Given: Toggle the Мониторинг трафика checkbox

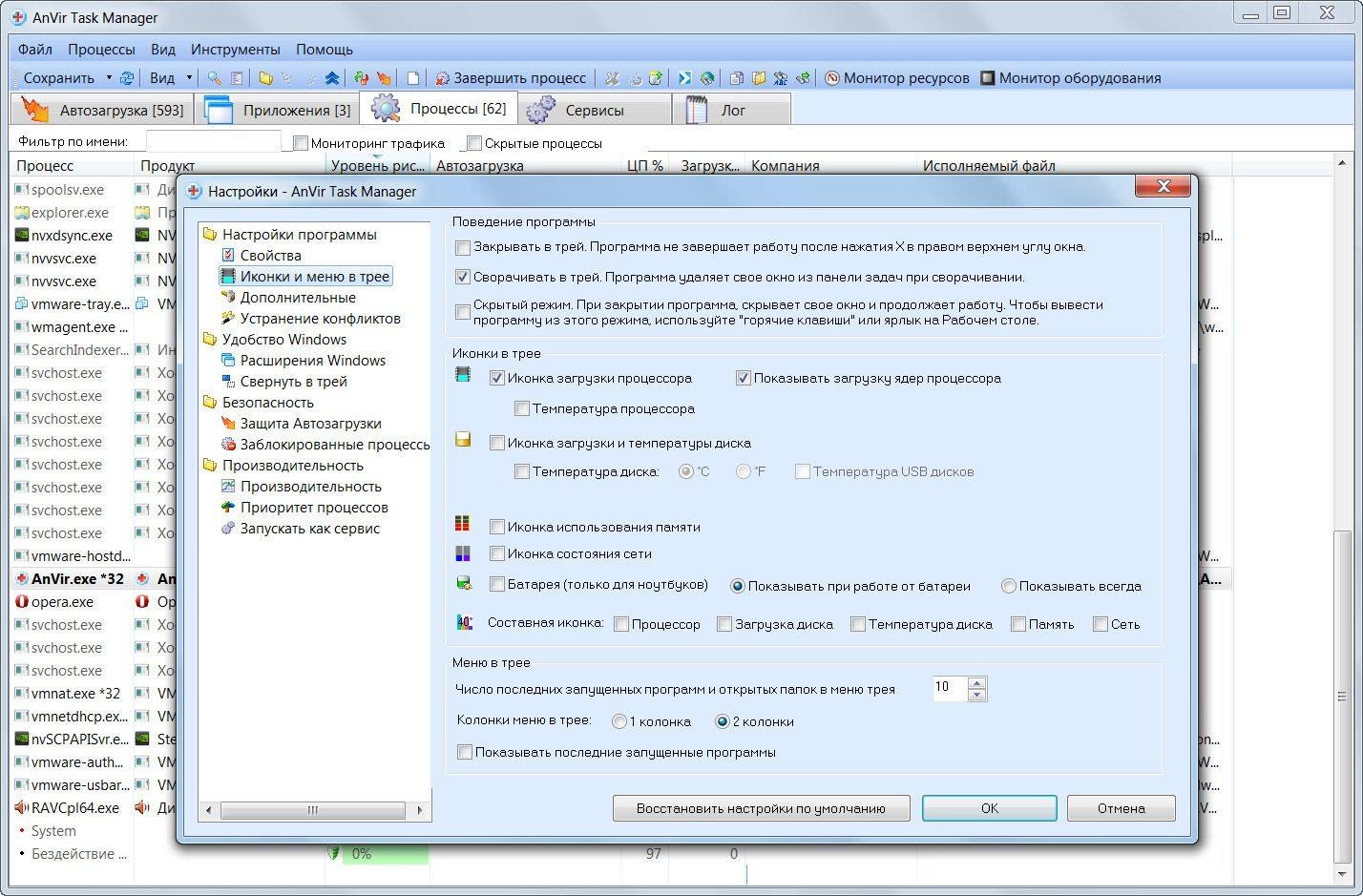Looking at the screenshot, I should (x=301, y=143).
